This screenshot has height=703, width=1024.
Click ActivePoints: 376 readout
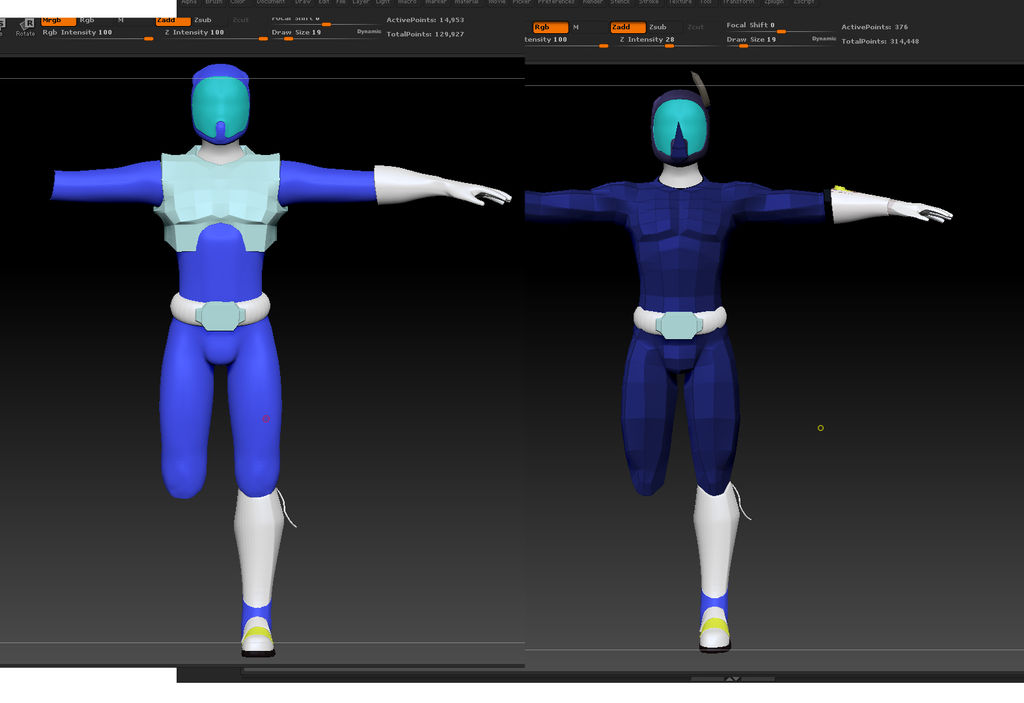tap(874, 27)
